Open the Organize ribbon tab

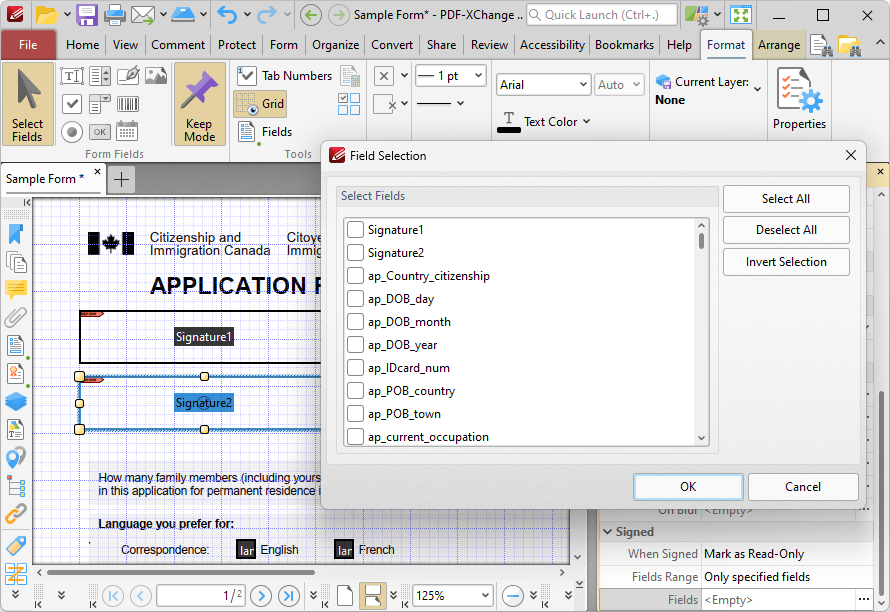pyautogui.click(x=335, y=45)
